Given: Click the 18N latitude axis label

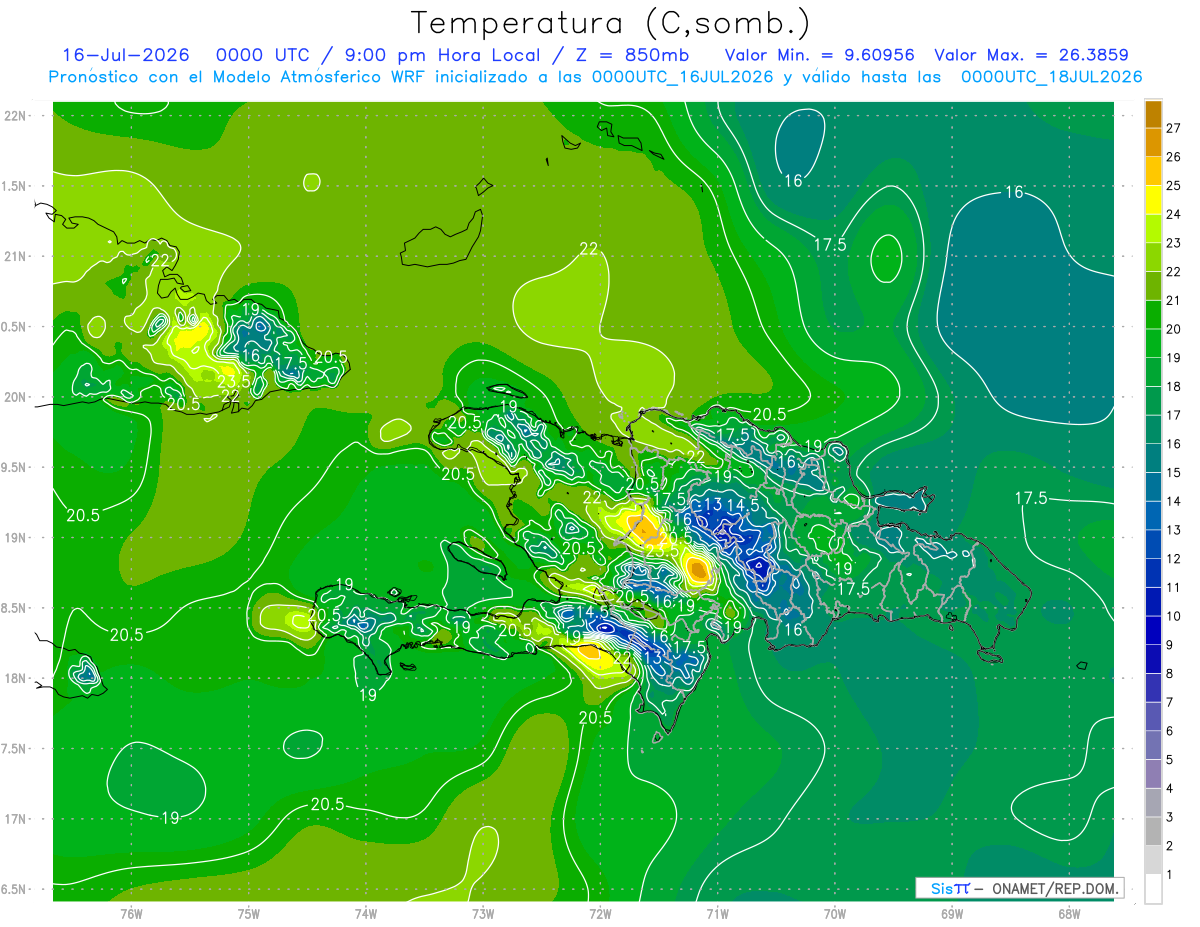Looking at the screenshot, I should pyautogui.click(x=16, y=679).
